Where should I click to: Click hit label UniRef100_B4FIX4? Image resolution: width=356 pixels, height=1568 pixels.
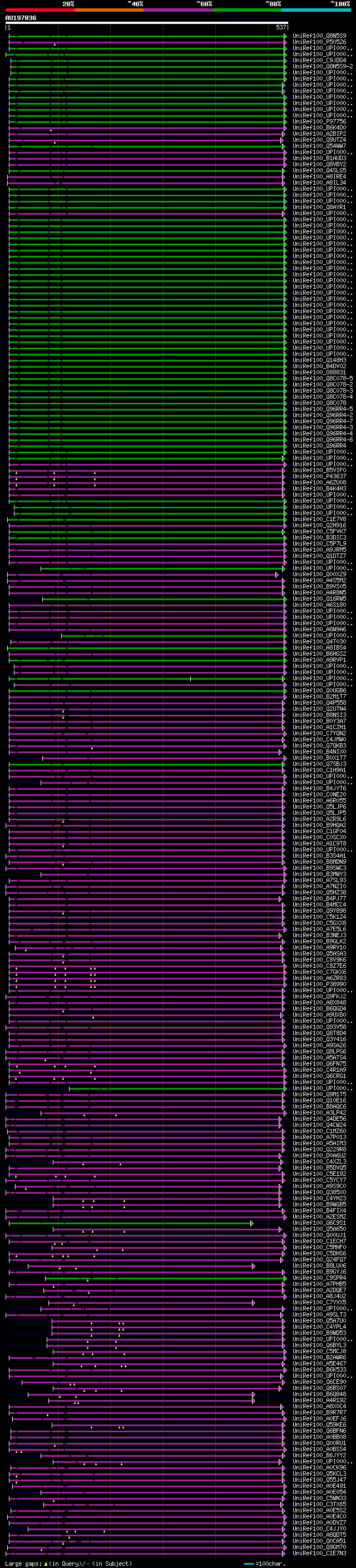(x=319, y=1210)
